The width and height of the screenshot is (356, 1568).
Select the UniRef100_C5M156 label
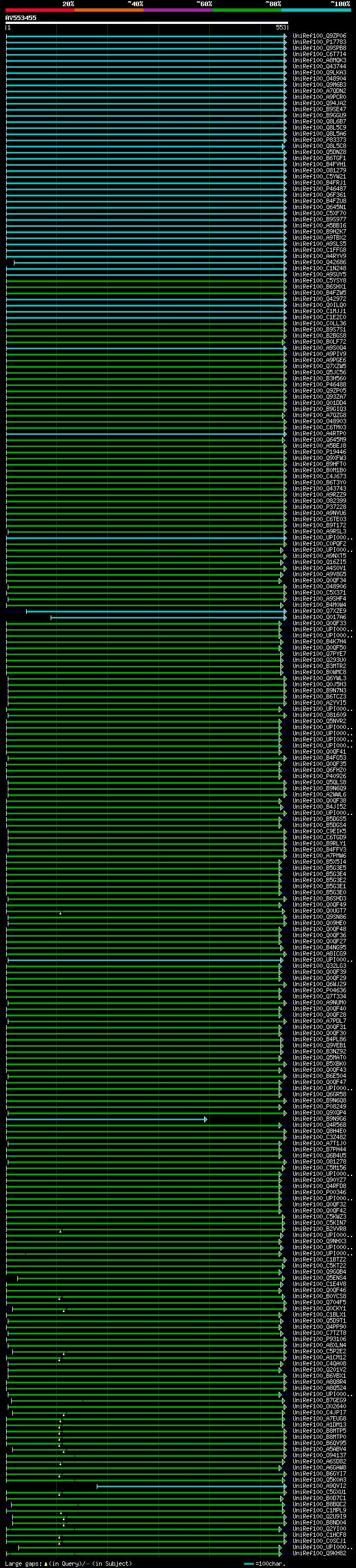pyautogui.click(x=319, y=1168)
